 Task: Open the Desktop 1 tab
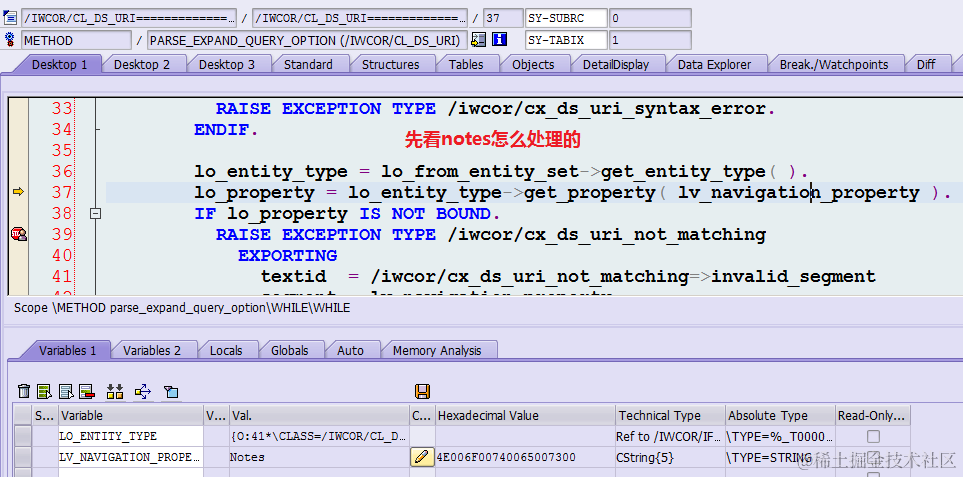point(59,64)
